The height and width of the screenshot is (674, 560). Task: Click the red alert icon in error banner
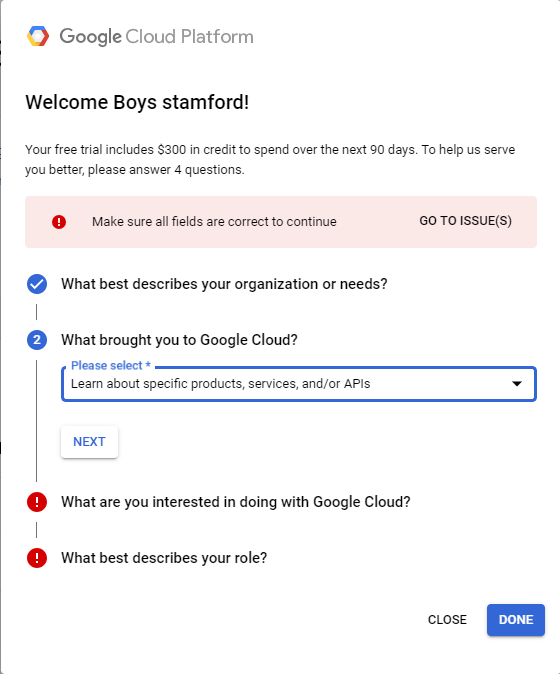59,222
